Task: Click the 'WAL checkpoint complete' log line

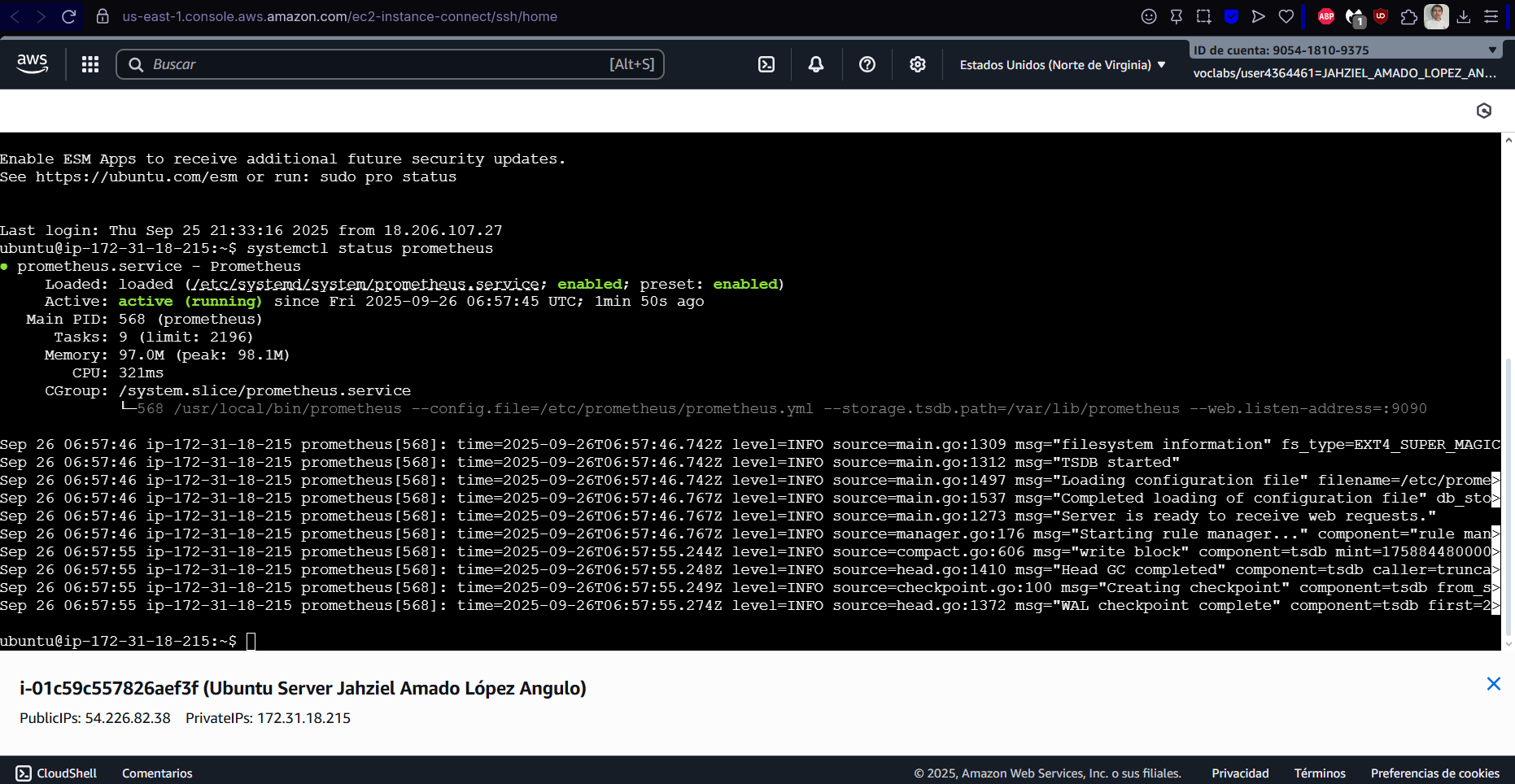Action: click(750, 606)
